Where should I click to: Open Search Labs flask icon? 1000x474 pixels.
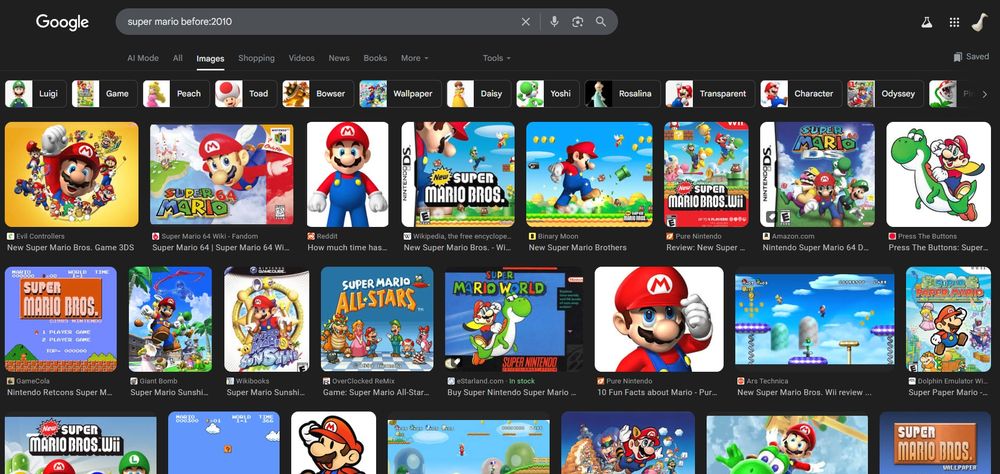(x=927, y=22)
